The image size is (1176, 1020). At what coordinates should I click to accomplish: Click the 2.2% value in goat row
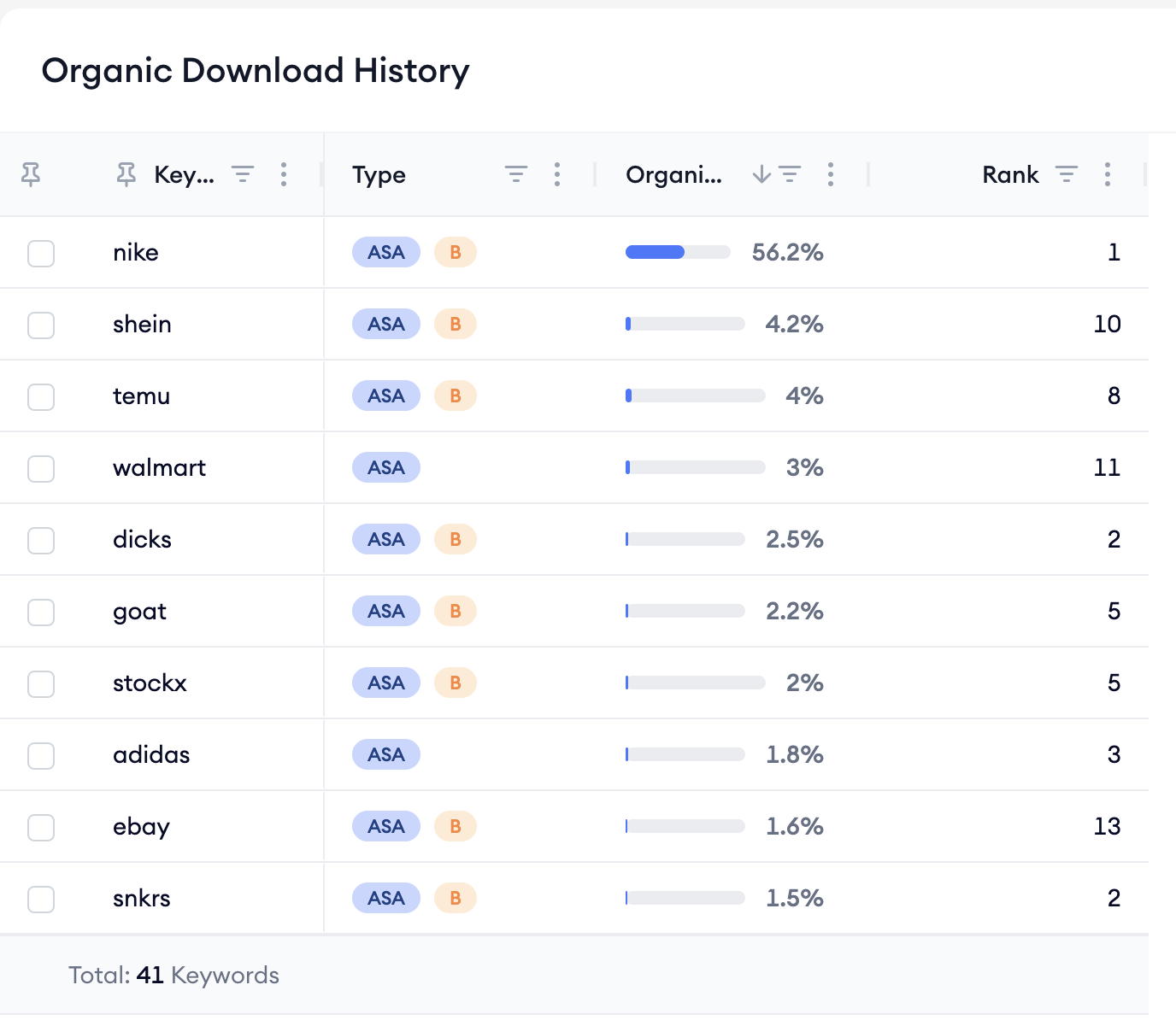[795, 611]
